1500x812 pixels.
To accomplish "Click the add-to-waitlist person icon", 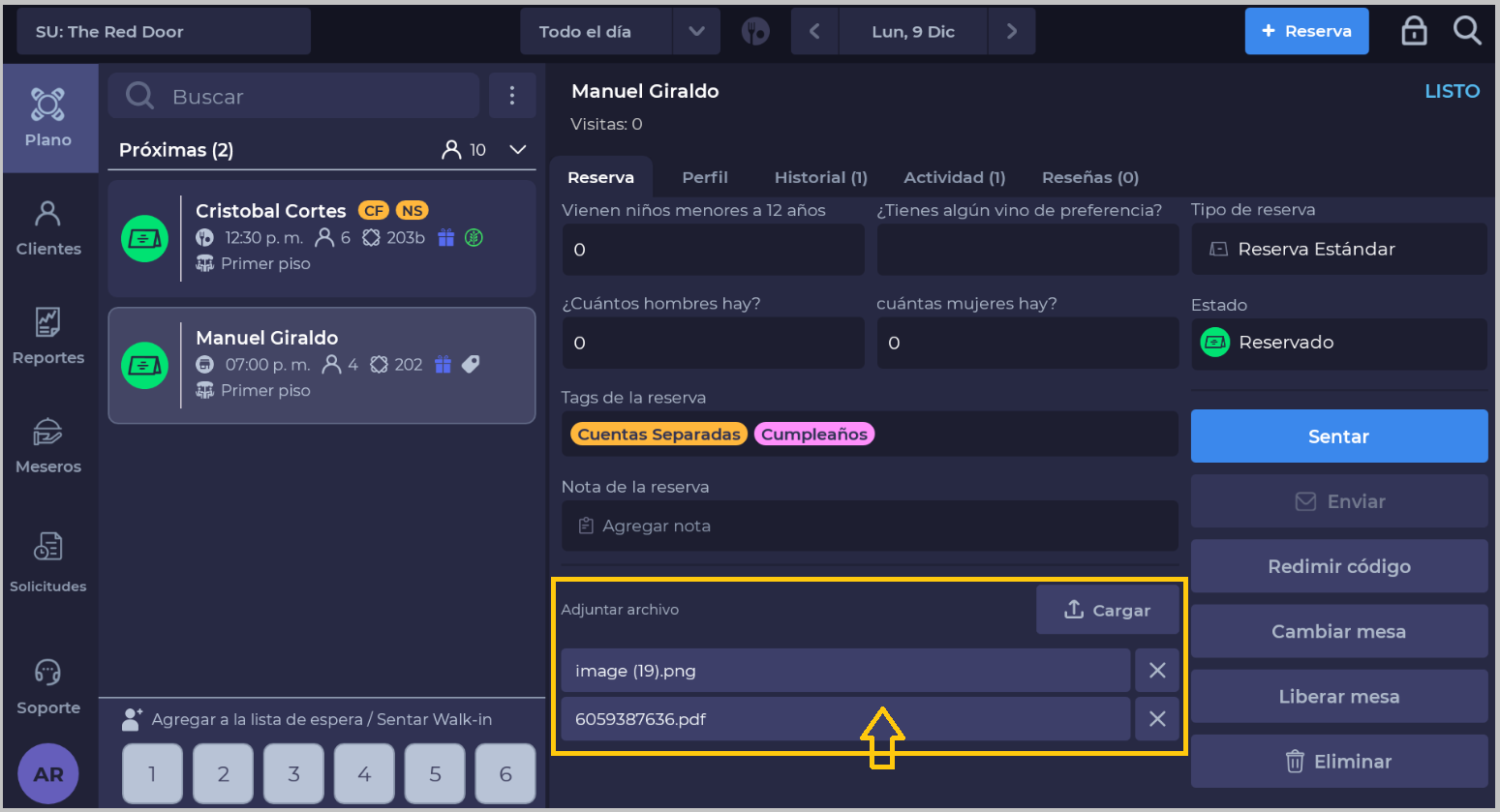I will click(133, 719).
